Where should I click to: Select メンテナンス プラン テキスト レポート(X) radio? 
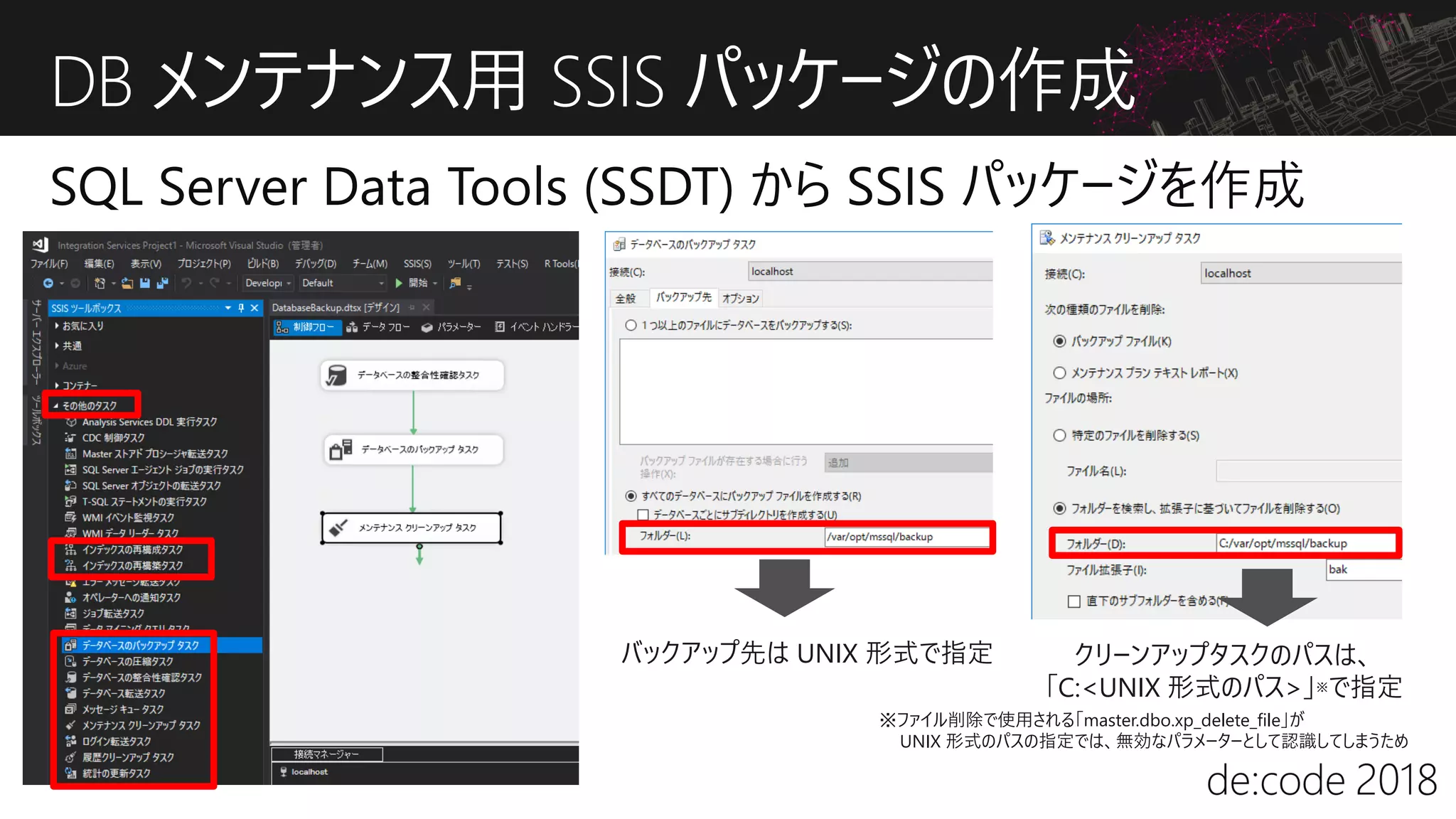click(x=1059, y=373)
